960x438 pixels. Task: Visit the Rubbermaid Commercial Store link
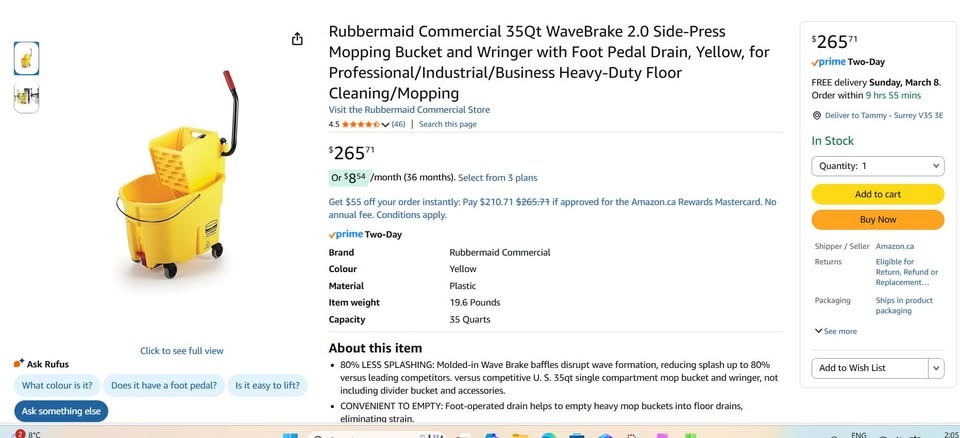click(409, 110)
